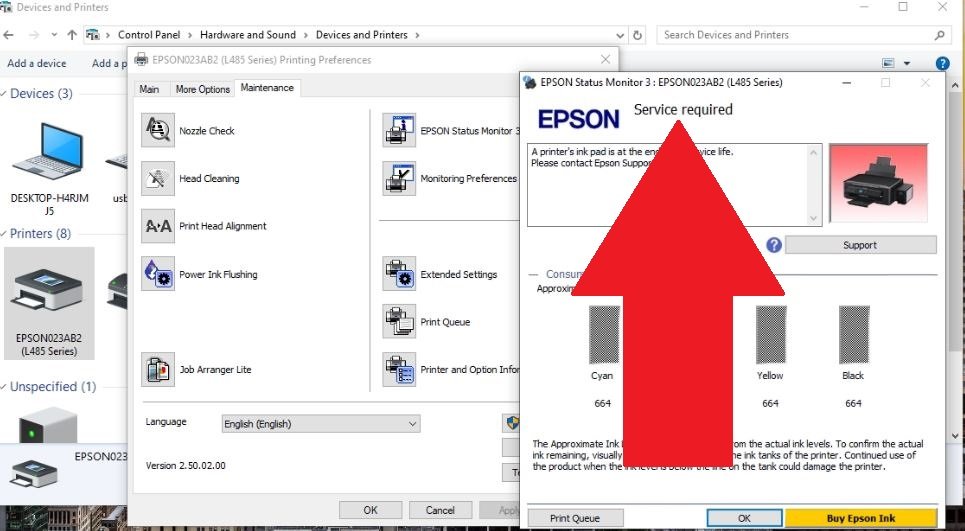Open Monitoring Preferences icon

pos(399,178)
